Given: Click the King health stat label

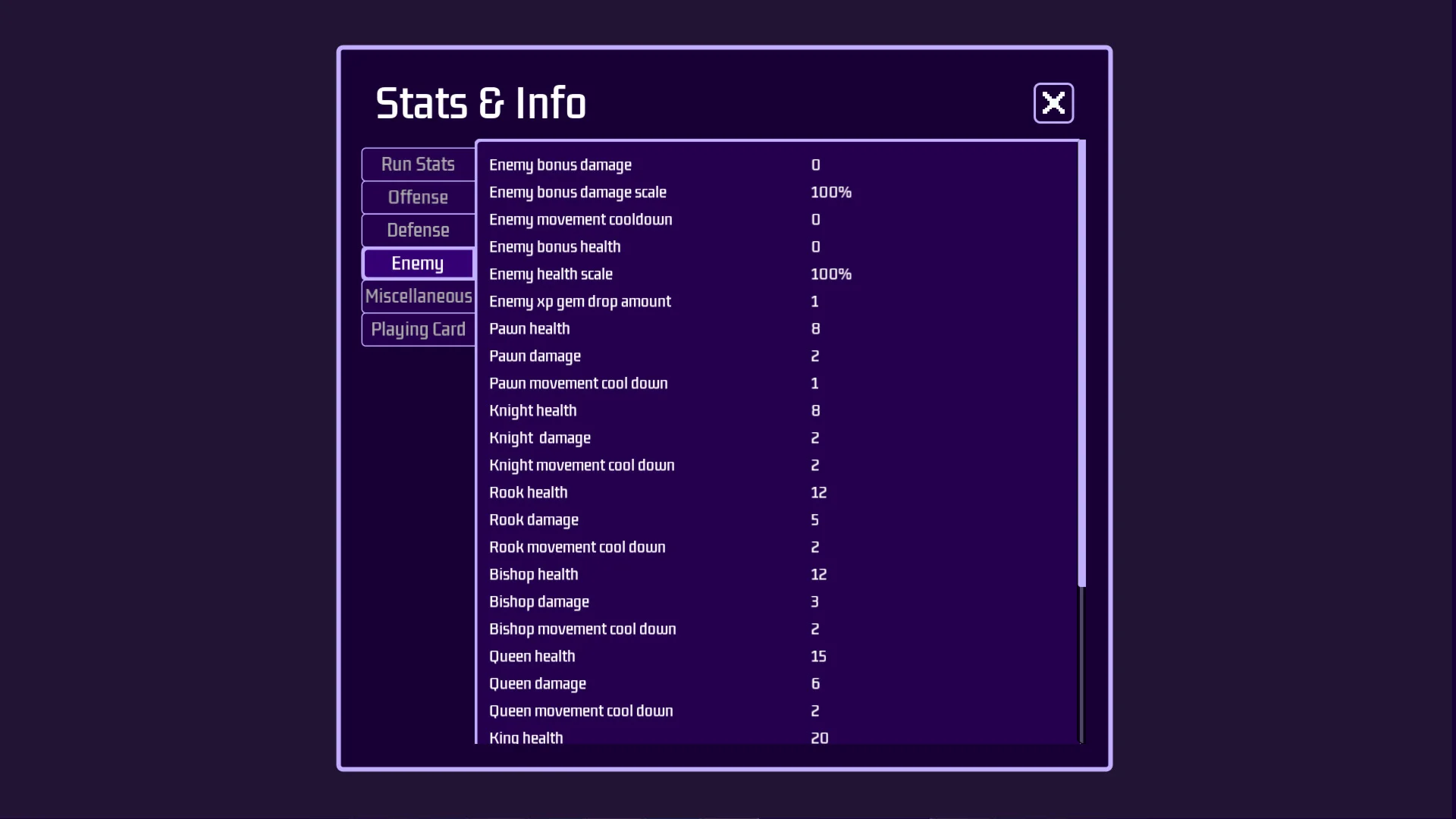Looking at the screenshot, I should click(526, 737).
